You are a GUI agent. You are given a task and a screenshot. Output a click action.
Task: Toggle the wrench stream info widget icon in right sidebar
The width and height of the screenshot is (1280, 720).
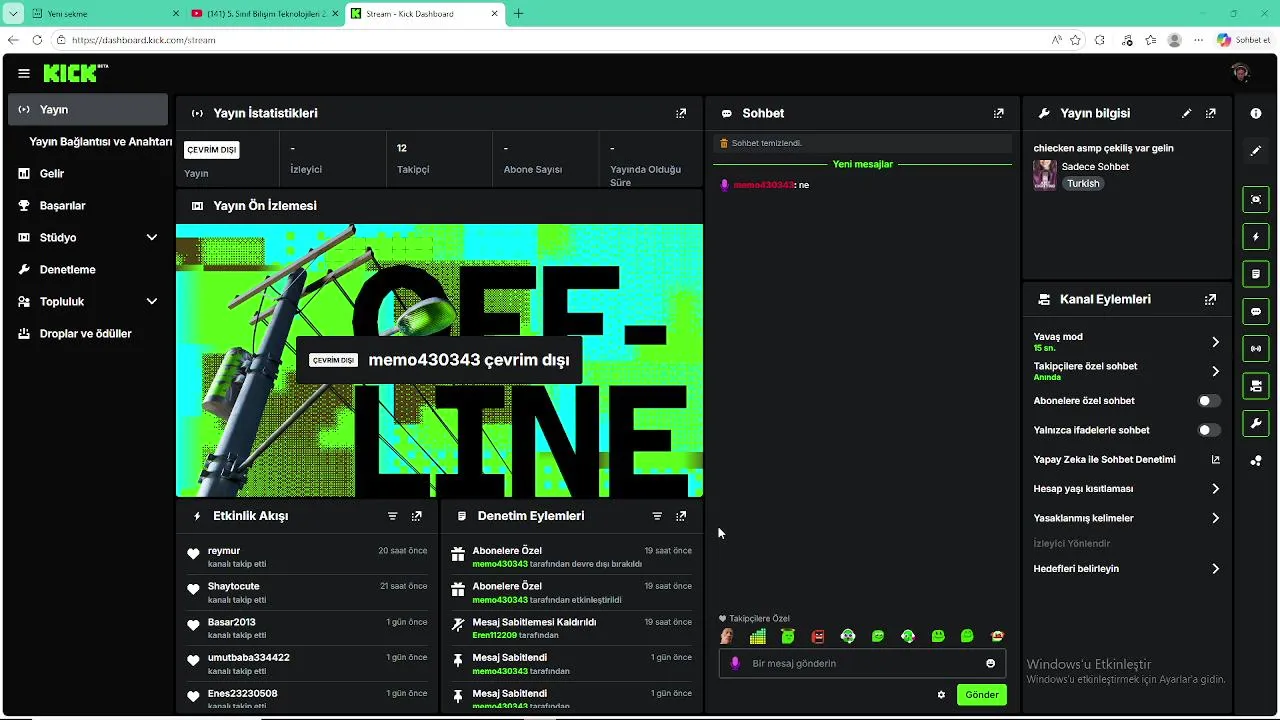pyautogui.click(x=1256, y=424)
